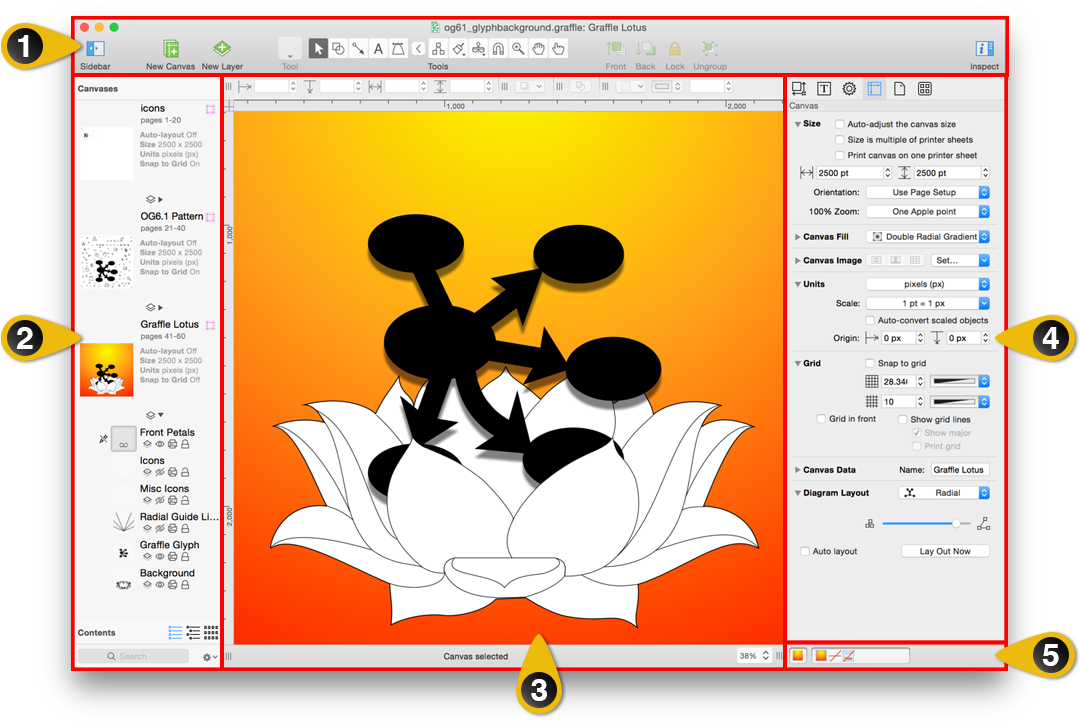
Task: Switch to the Object inspector tab
Action: coord(799,88)
